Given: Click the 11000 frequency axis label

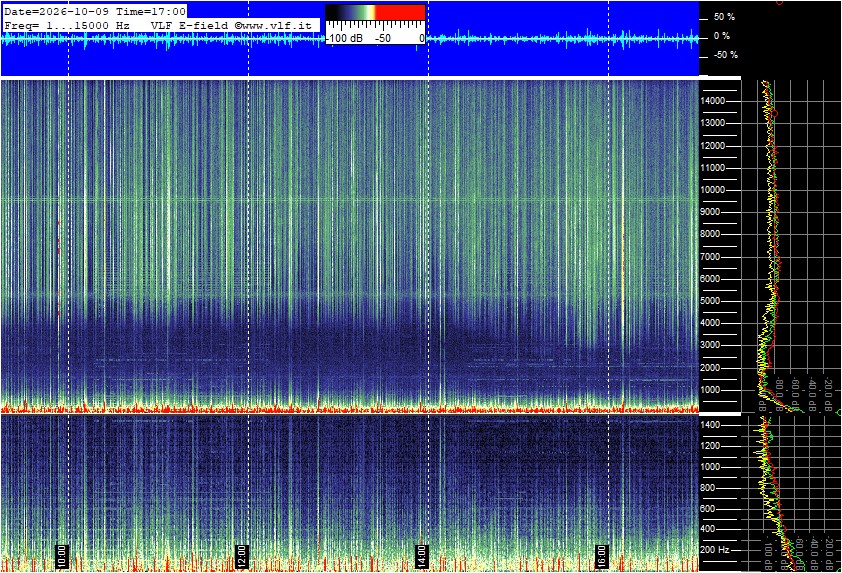Looking at the screenshot, I should pyautogui.click(x=713, y=168).
